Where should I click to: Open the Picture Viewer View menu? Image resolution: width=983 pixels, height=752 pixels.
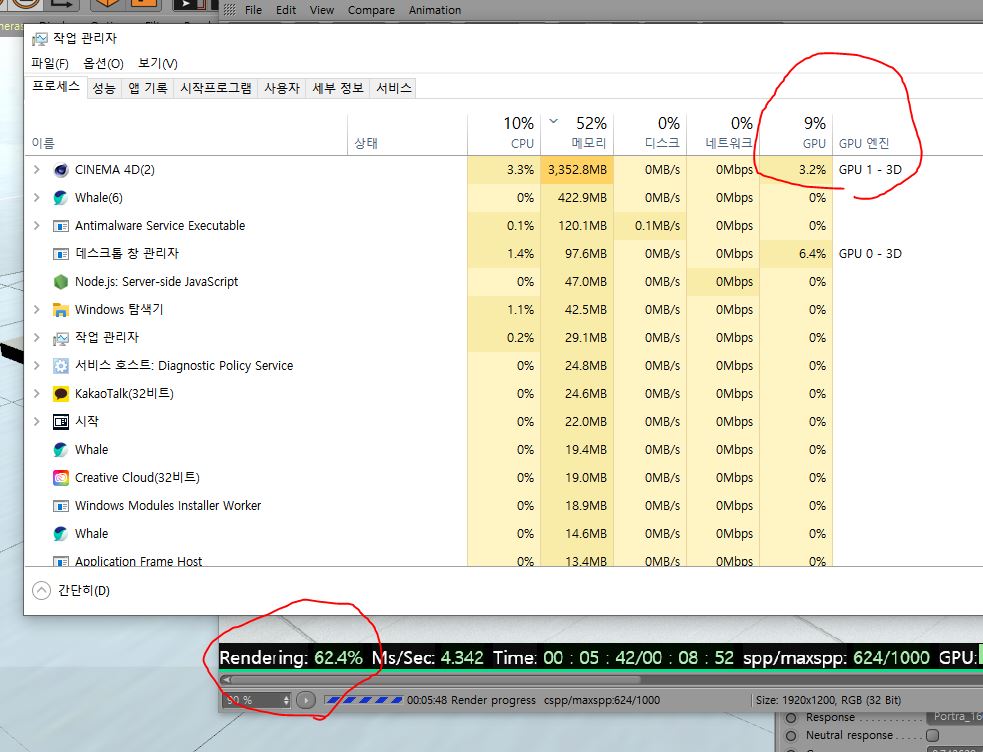322,10
